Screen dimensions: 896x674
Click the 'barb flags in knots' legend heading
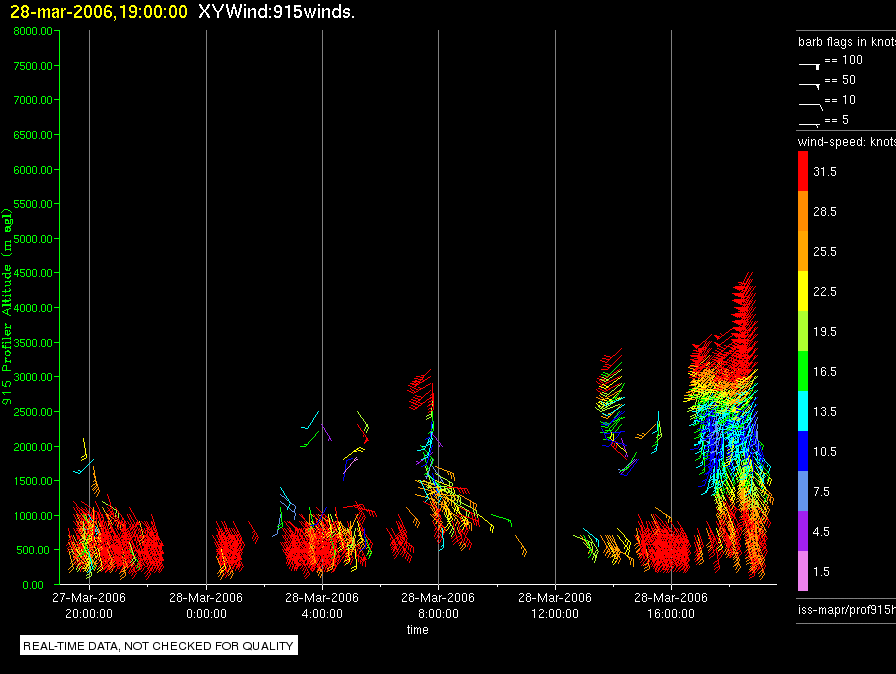tap(847, 42)
